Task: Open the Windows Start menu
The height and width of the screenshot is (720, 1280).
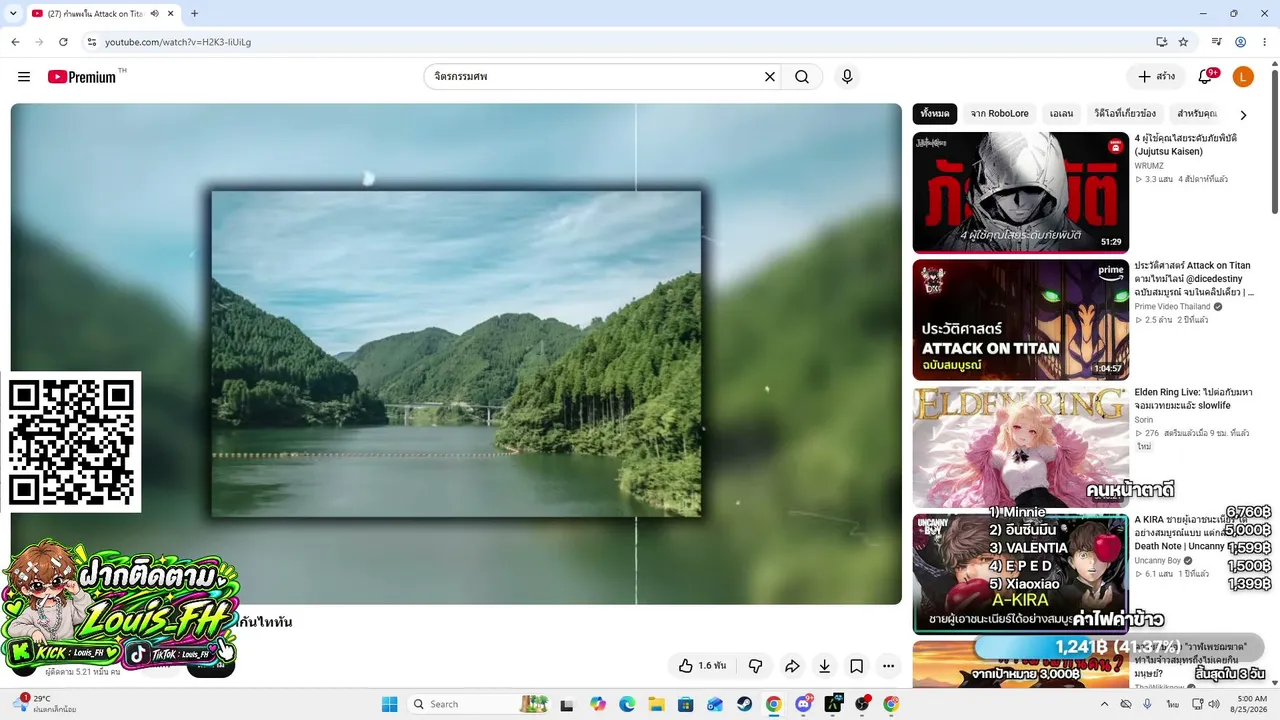Action: point(389,704)
